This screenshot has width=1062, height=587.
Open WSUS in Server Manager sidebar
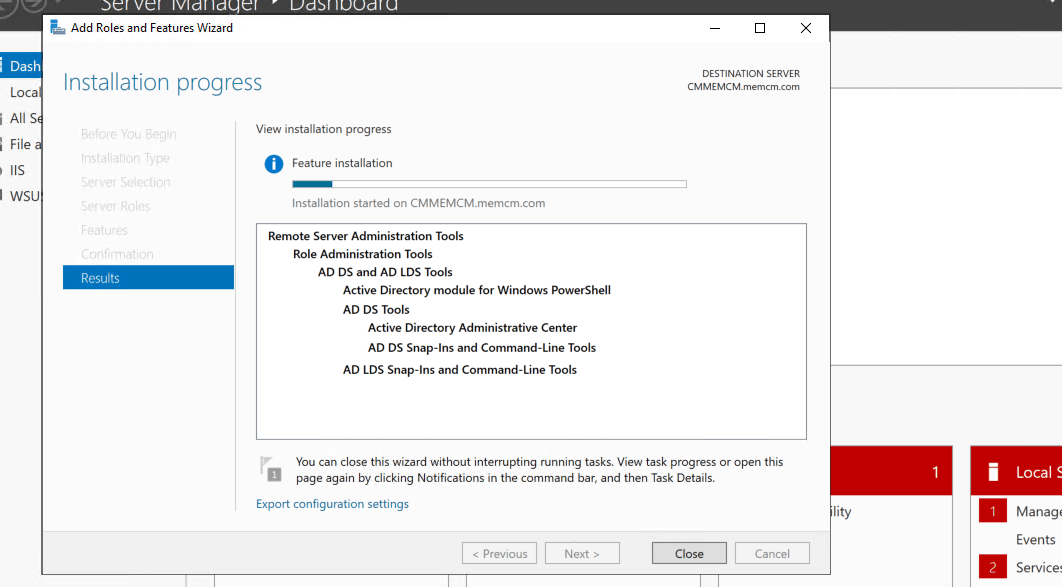point(21,196)
